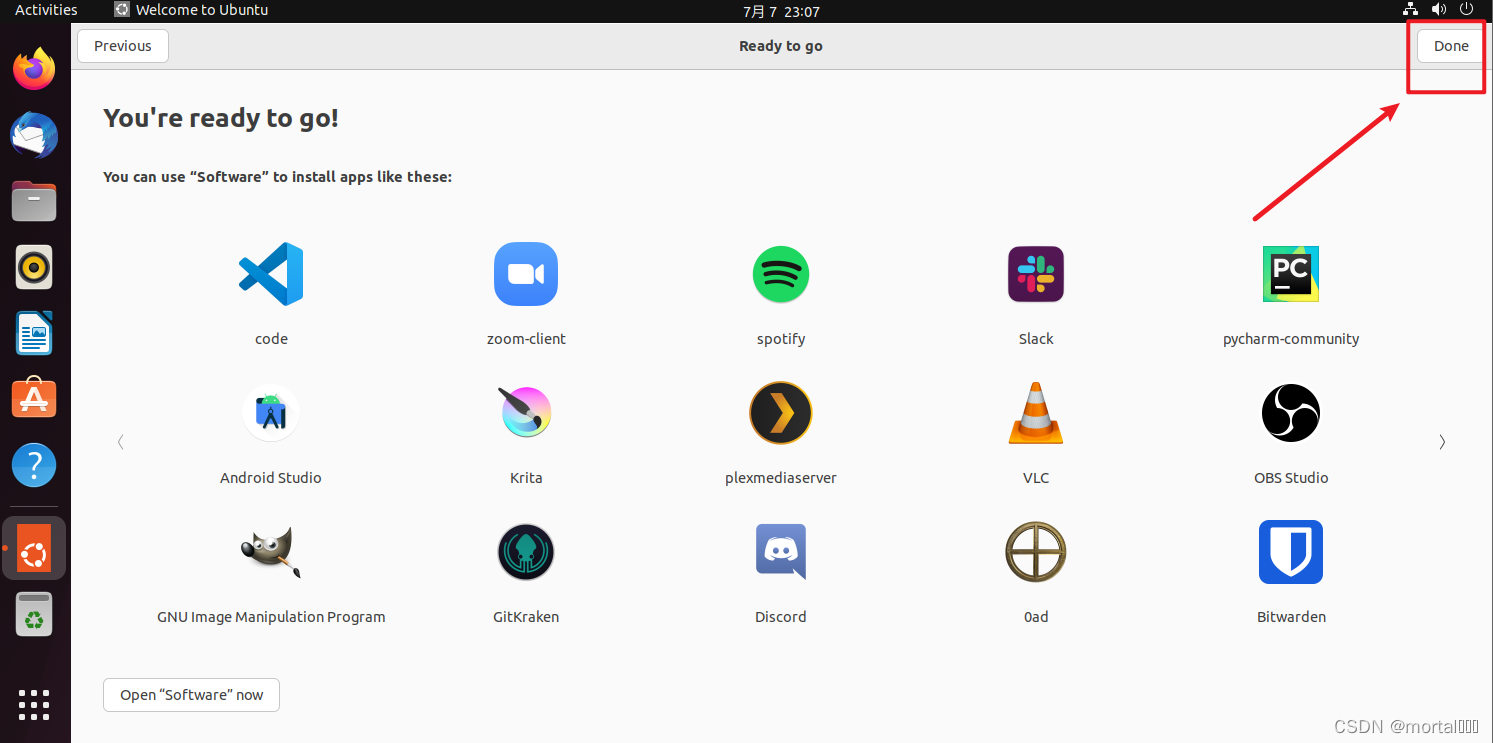Image resolution: width=1493 pixels, height=743 pixels.
Task: Click the "GitKraken" label
Action: 526,617
